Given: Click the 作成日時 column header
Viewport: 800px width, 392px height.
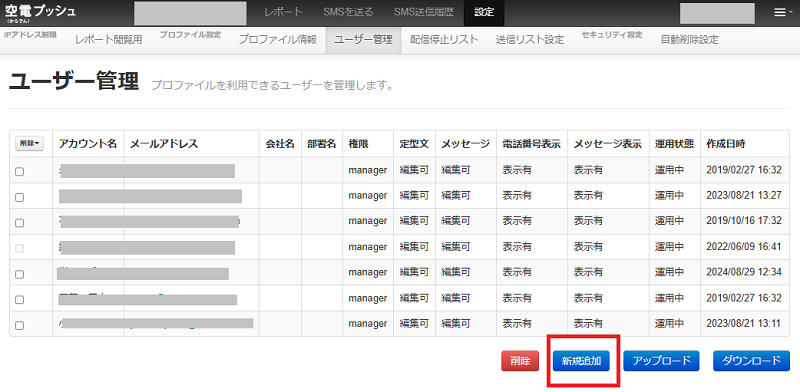Looking at the screenshot, I should [726, 144].
